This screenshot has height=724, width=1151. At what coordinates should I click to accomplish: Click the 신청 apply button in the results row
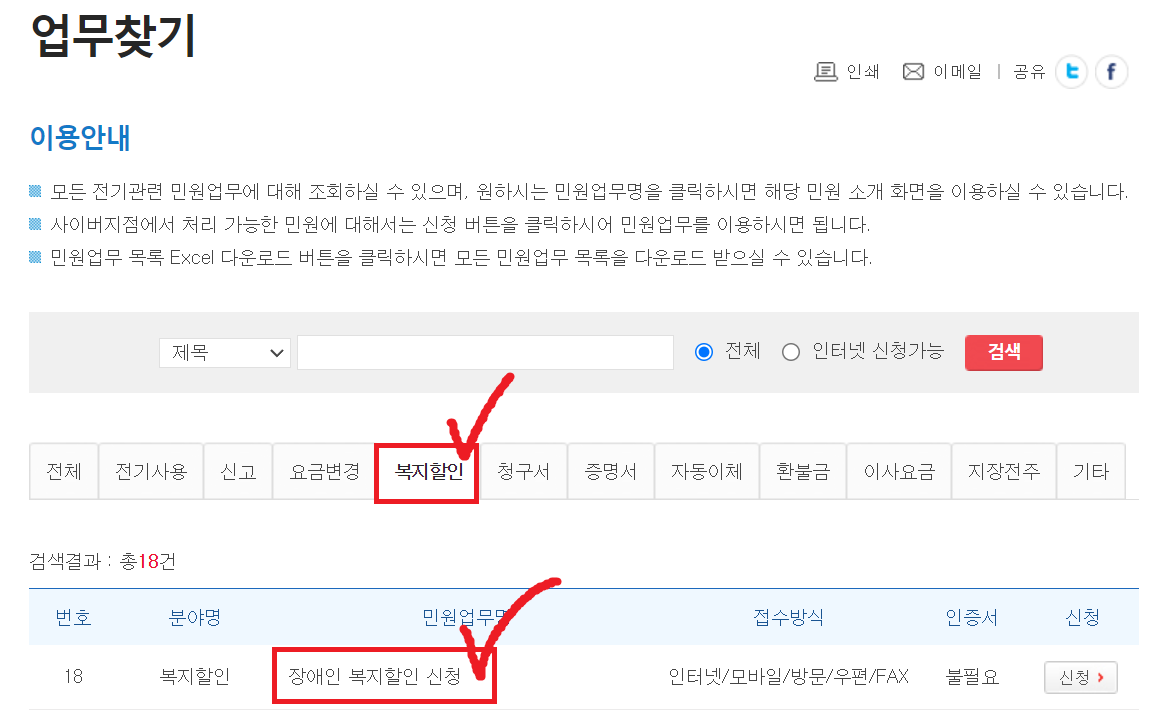click(1080, 677)
